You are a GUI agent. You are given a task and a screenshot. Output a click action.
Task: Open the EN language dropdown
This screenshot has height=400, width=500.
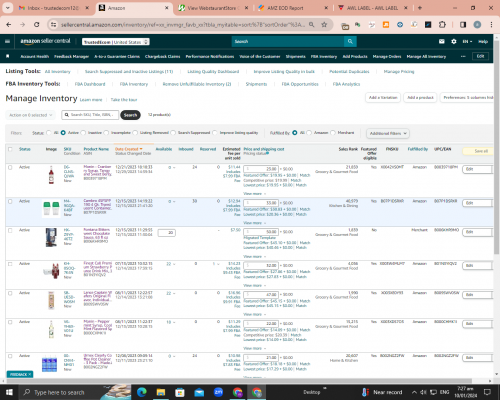click(x=467, y=41)
